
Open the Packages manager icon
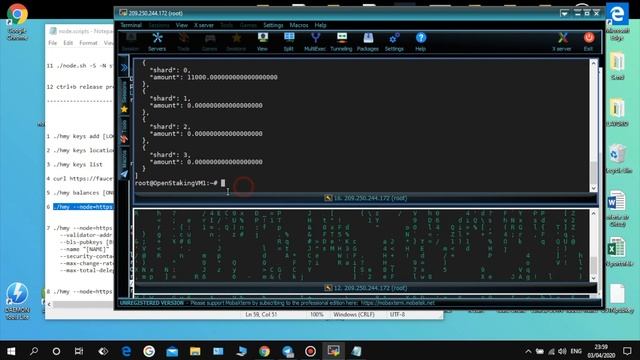point(368,42)
